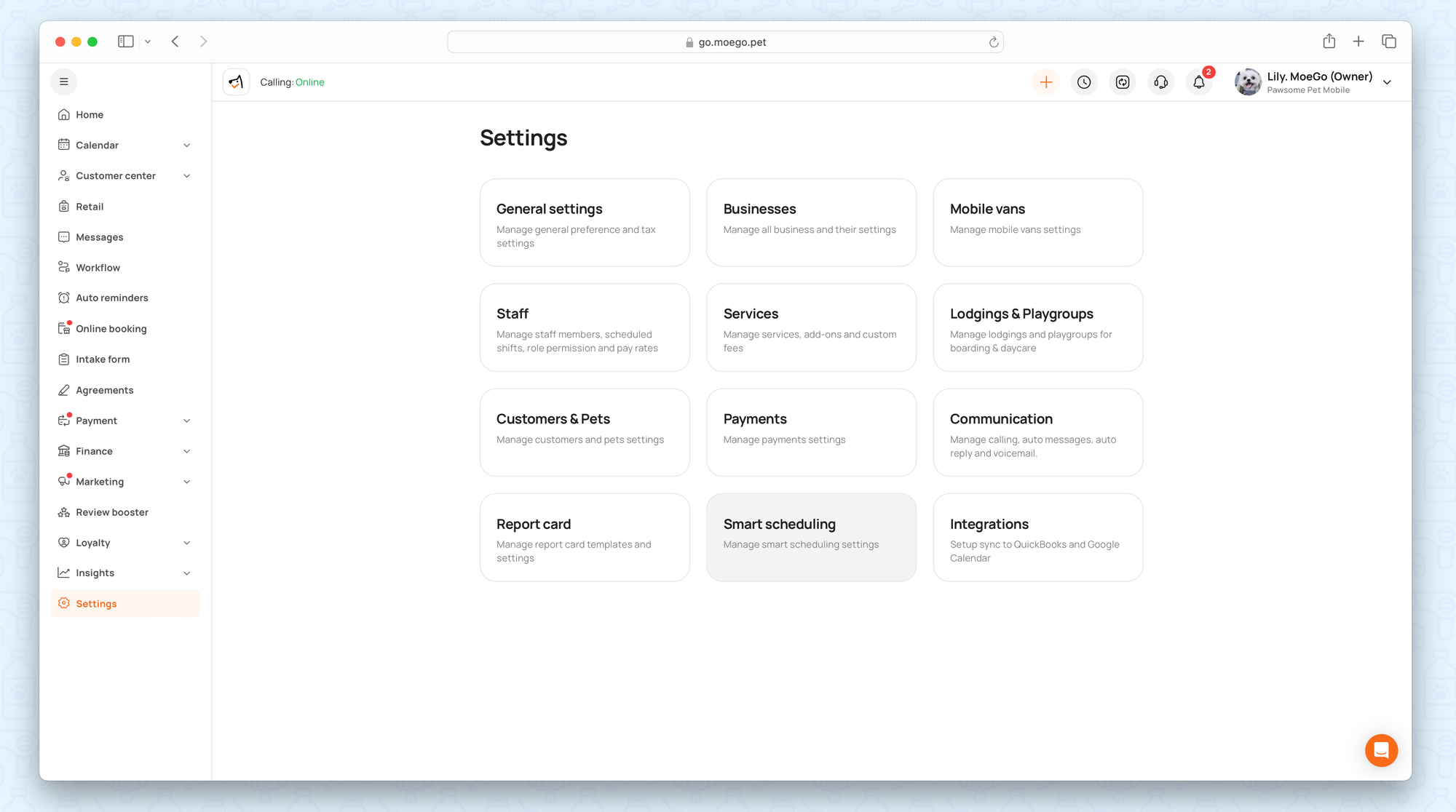Open the Staff settings card
This screenshot has width=1456, height=812.
(584, 327)
